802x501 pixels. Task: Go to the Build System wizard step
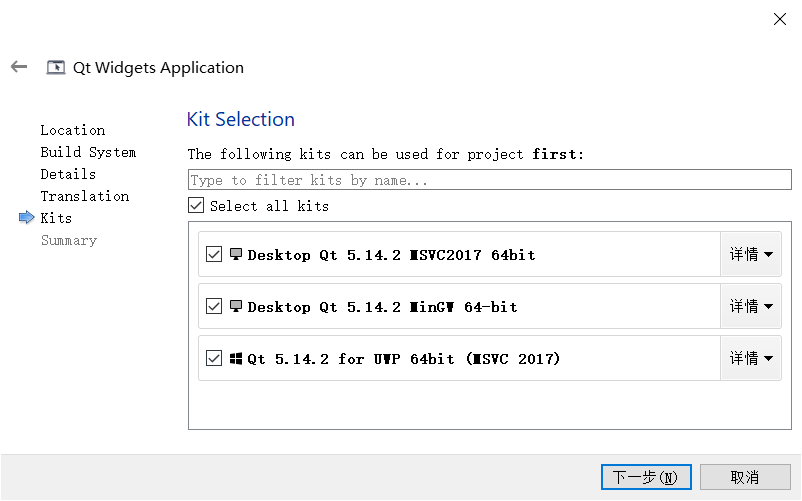point(88,152)
